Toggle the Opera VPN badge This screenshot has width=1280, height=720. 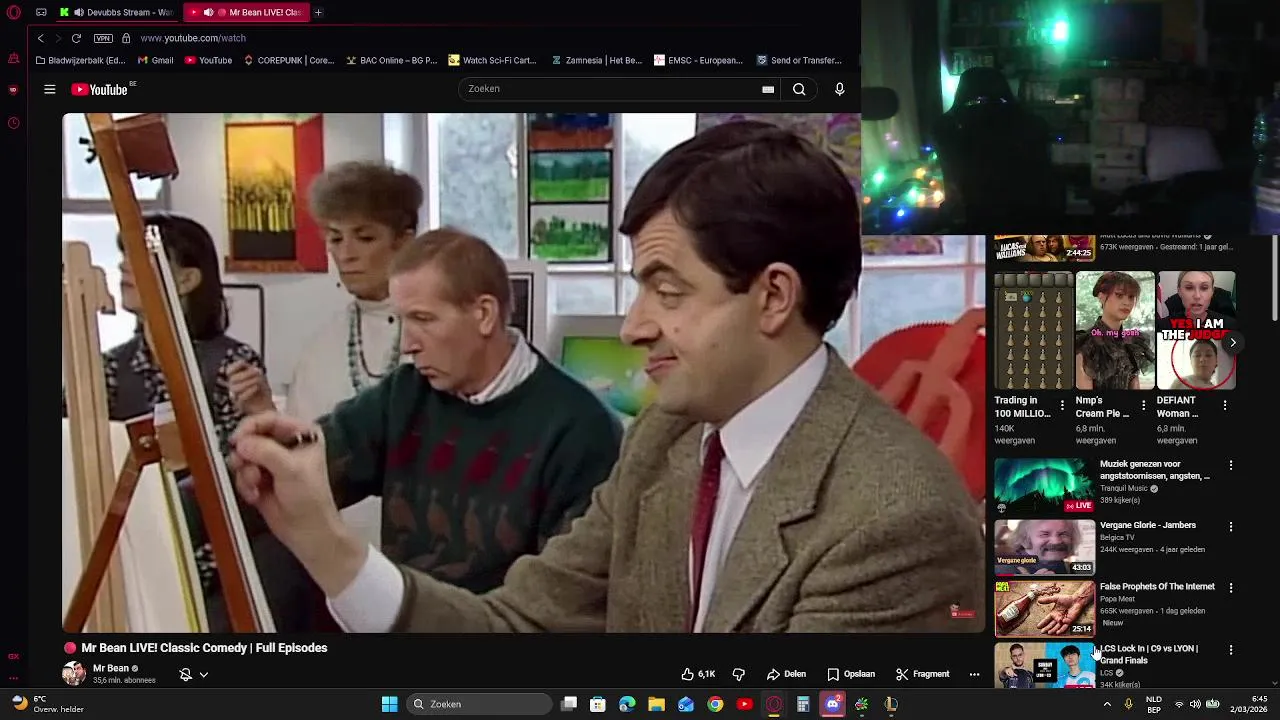[x=103, y=38]
